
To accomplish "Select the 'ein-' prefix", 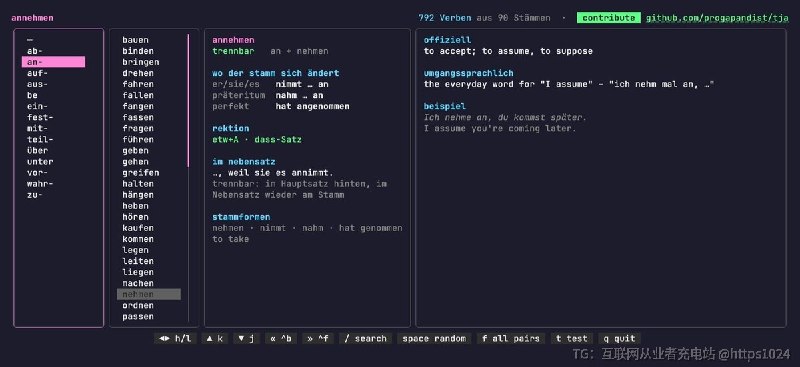I will [x=37, y=106].
